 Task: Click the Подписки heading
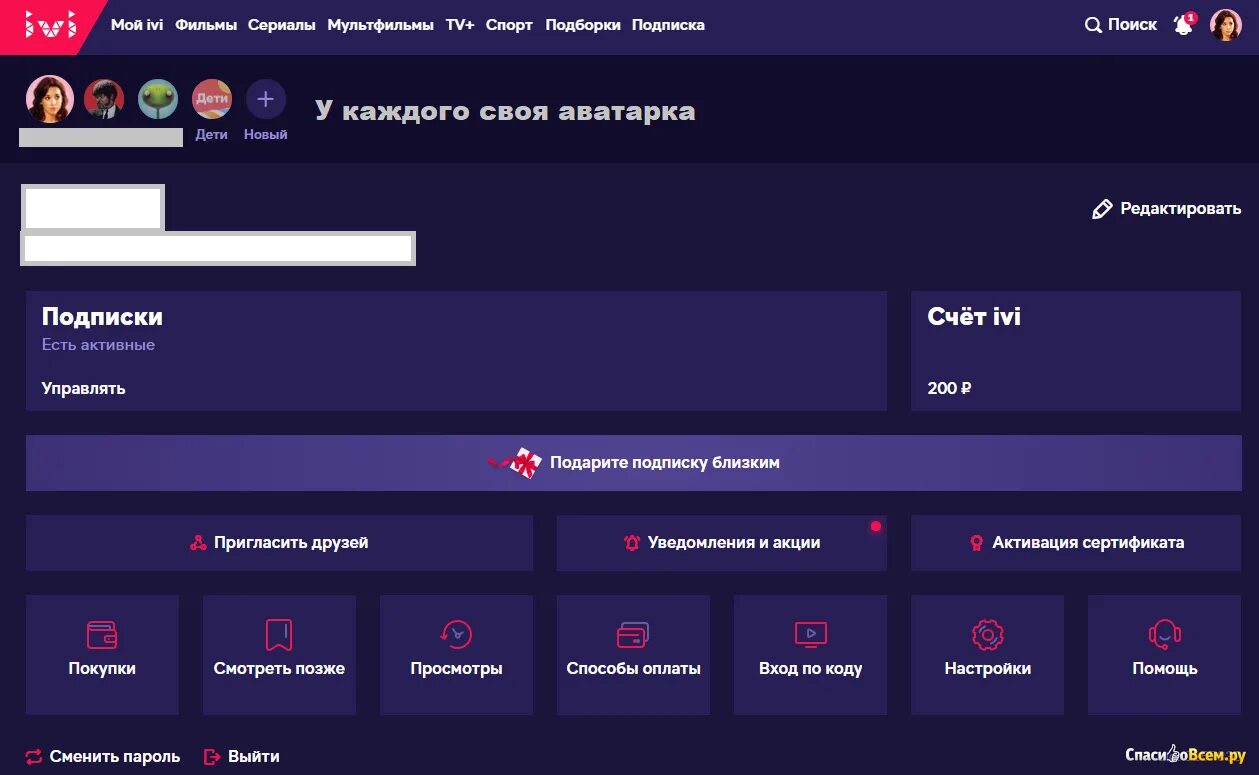click(x=102, y=317)
